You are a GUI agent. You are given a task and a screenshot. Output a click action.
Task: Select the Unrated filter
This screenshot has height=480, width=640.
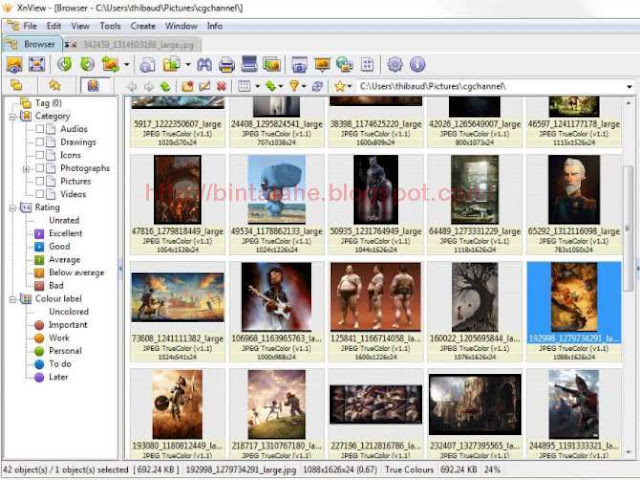[64, 220]
